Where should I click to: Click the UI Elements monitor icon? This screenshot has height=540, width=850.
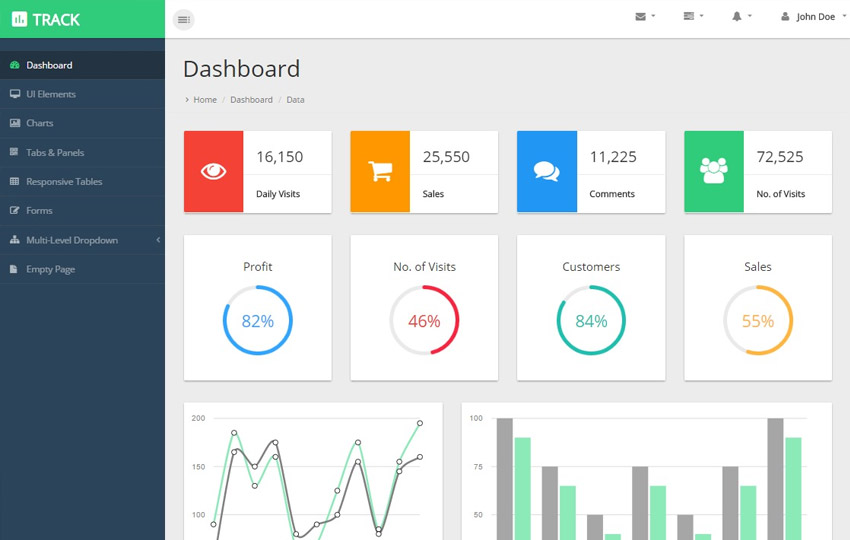(x=15, y=94)
